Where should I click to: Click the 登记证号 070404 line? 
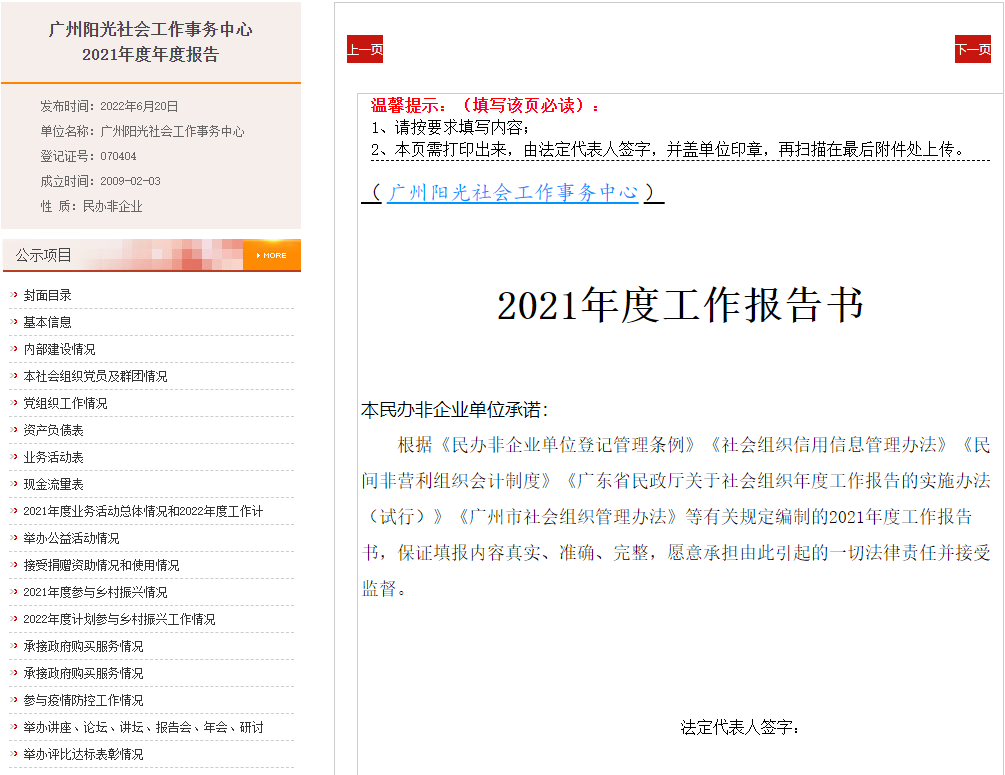pos(88,156)
